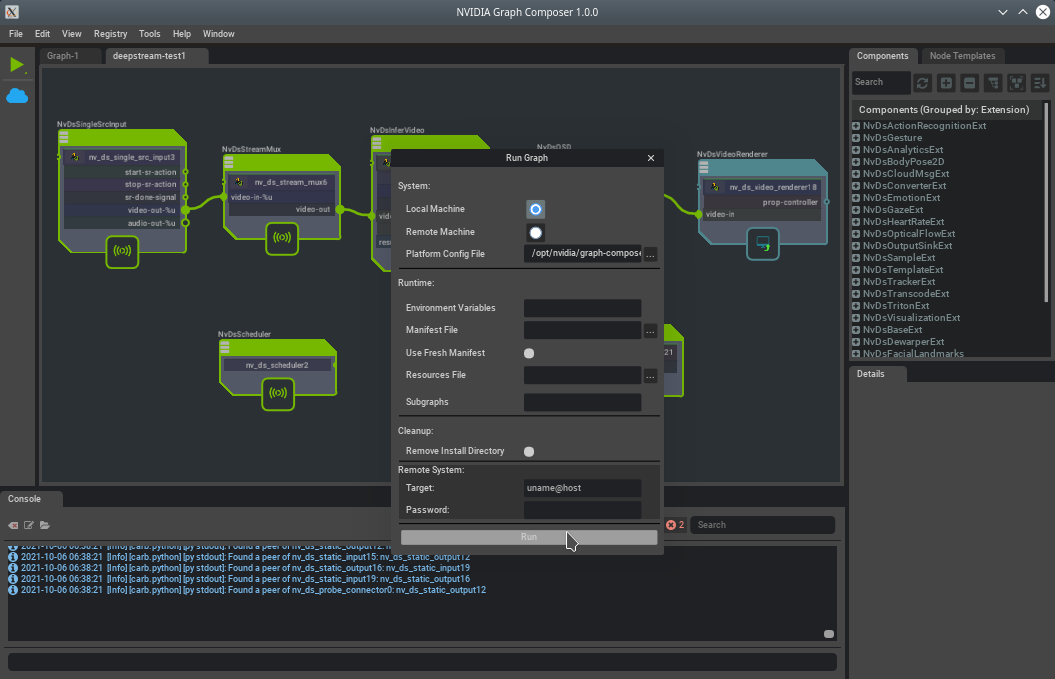Click the sort icon in Components toolbar
The image size is (1055, 679).
[x=1040, y=82]
